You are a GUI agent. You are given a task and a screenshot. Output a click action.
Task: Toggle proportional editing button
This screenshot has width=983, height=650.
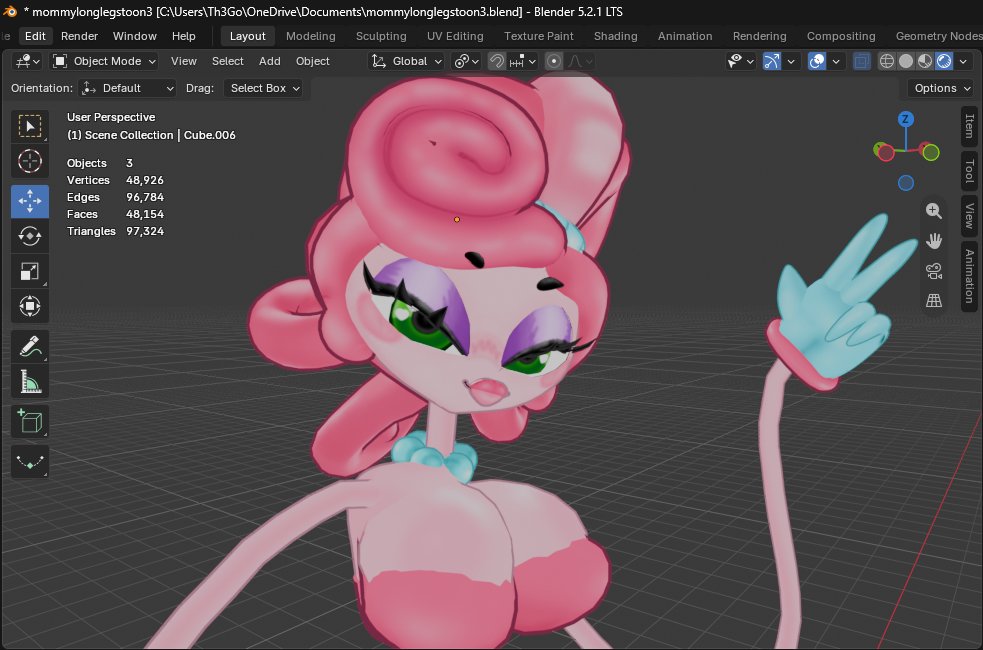point(554,61)
